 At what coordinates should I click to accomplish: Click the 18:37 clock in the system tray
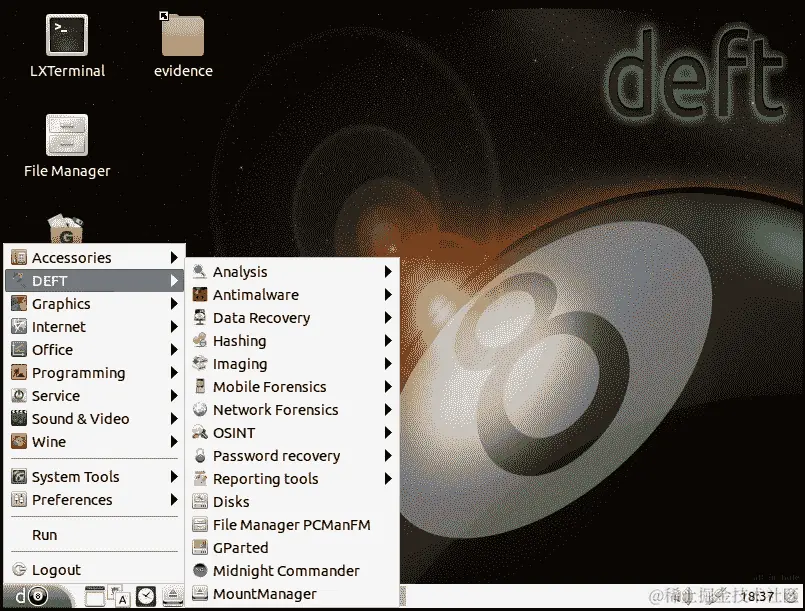757,597
